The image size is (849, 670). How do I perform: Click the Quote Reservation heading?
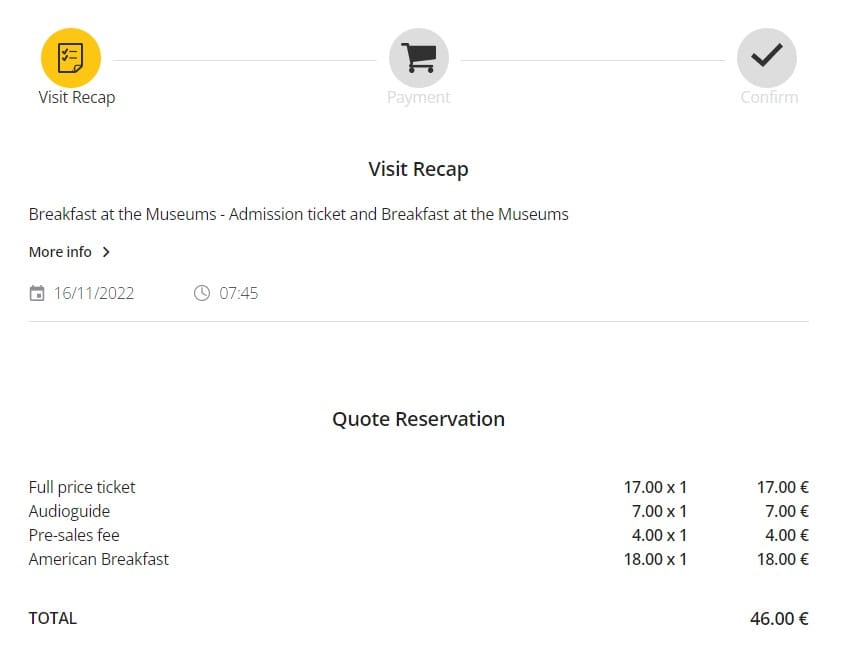(418, 419)
